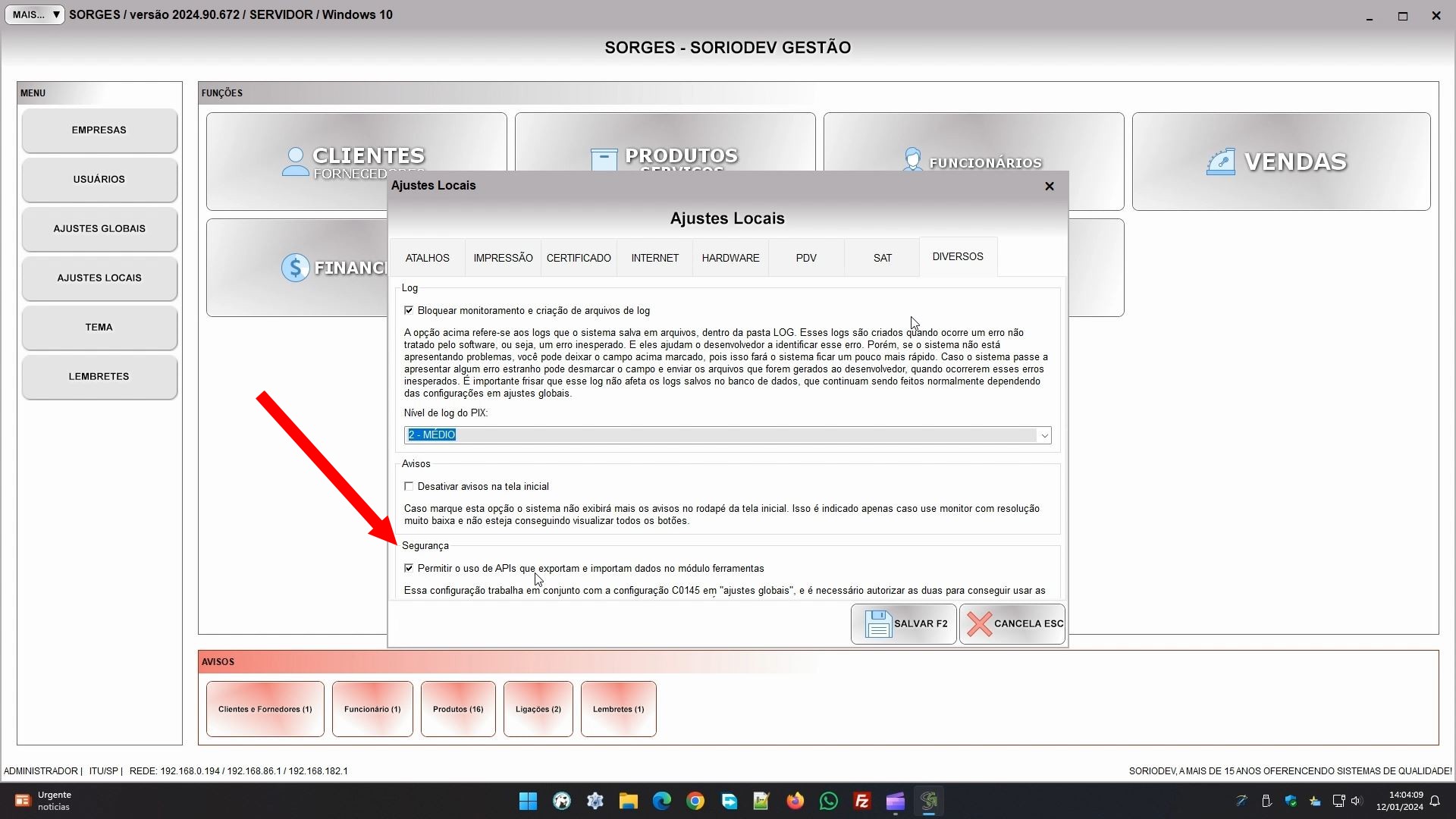The image size is (1456, 819).
Task: Open the round avatar app in taskbar
Action: click(x=562, y=801)
